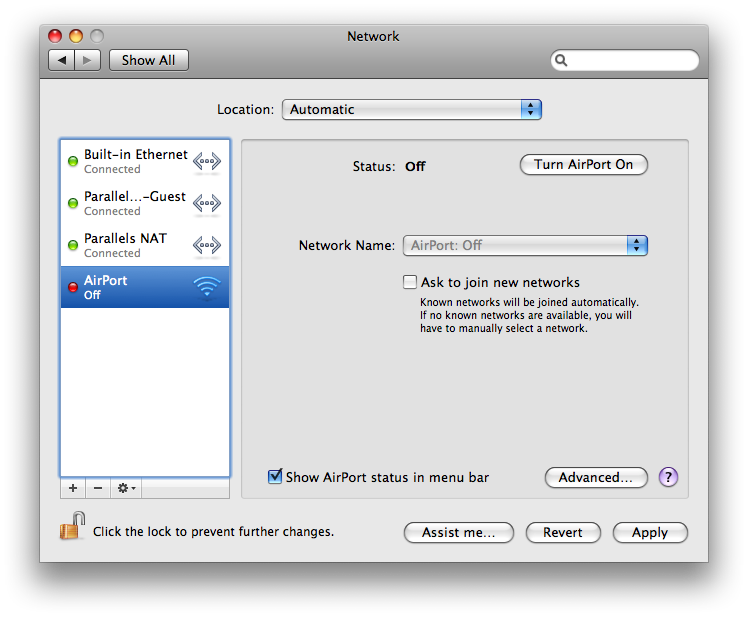Click the Show All button

tap(148, 60)
